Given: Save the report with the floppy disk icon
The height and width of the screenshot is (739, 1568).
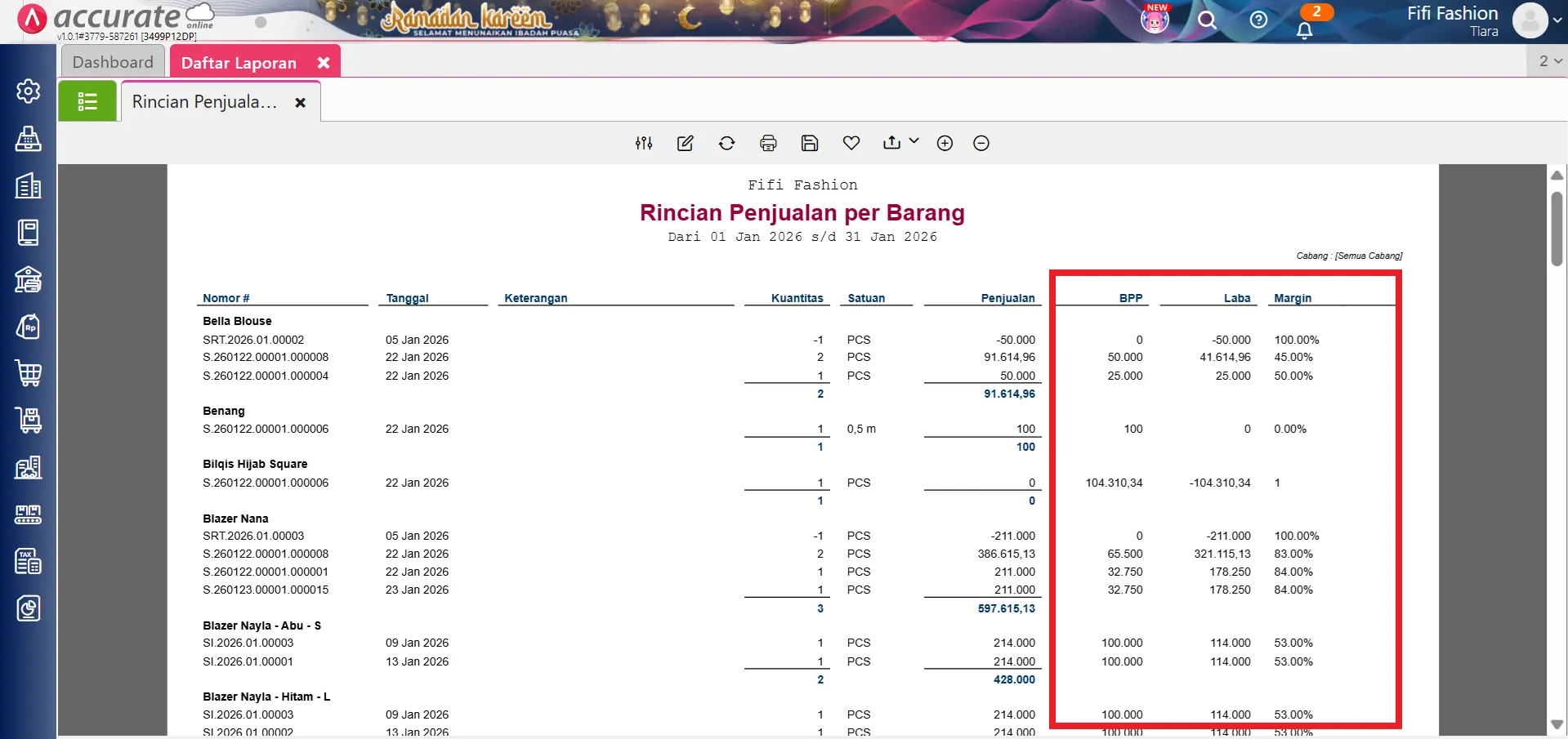Looking at the screenshot, I should (810, 144).
